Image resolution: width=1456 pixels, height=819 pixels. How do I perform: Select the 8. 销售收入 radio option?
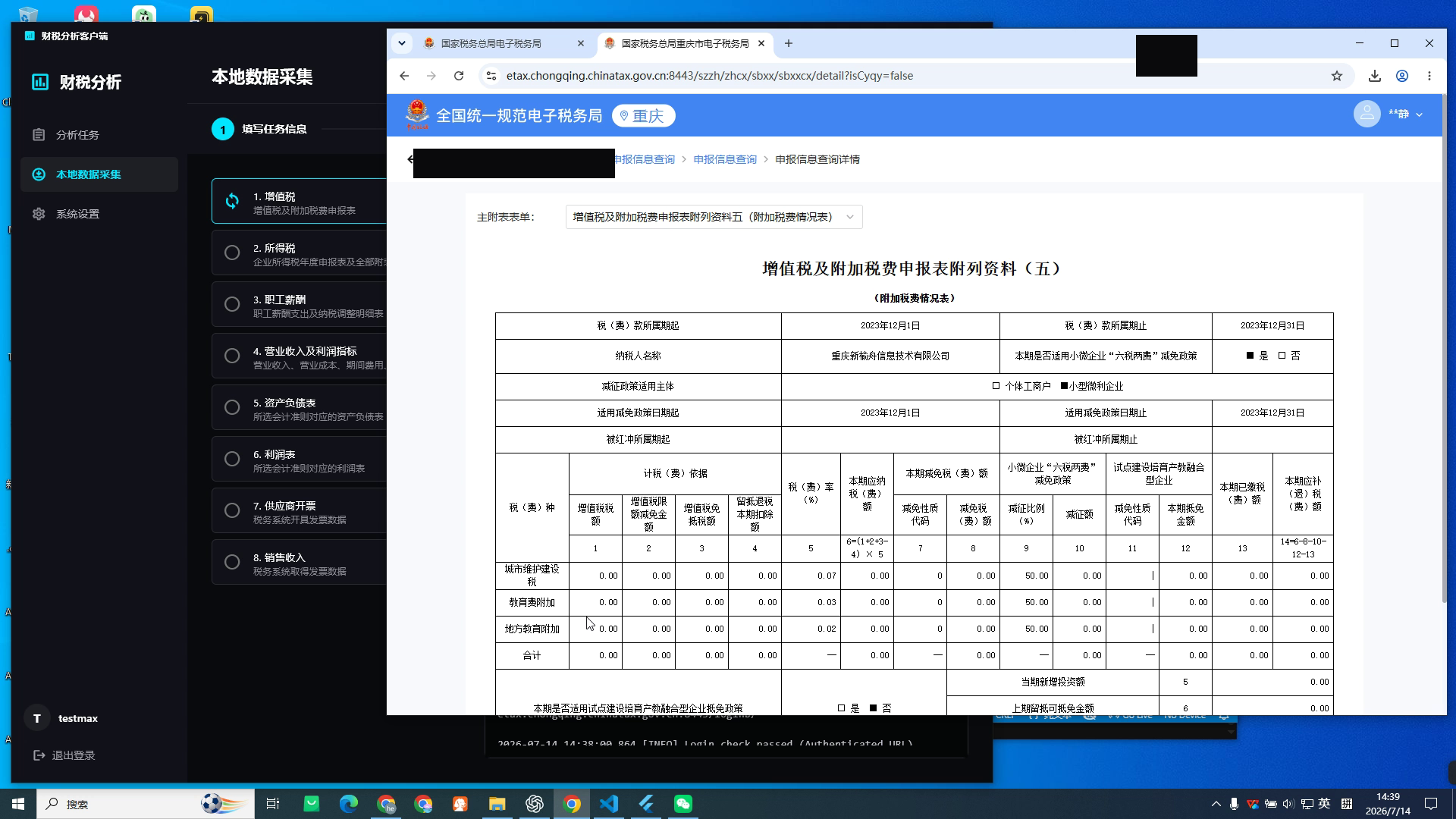232,562
